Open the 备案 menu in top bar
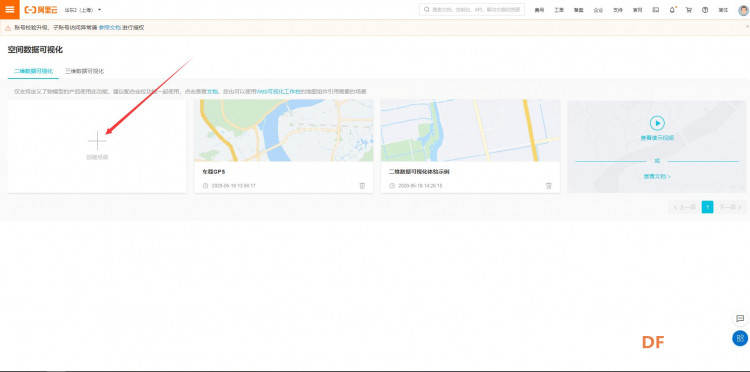 tap(579, 10)
